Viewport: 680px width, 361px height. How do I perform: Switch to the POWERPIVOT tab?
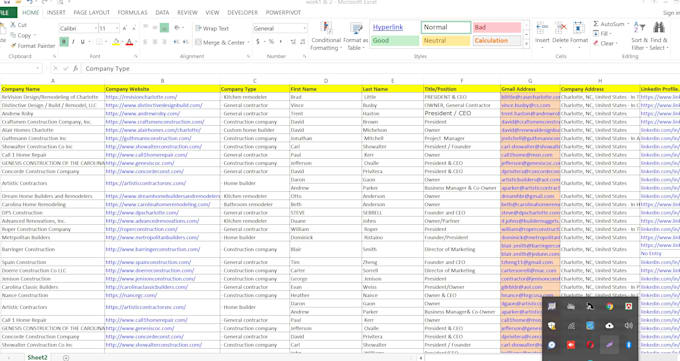point(283,13)
